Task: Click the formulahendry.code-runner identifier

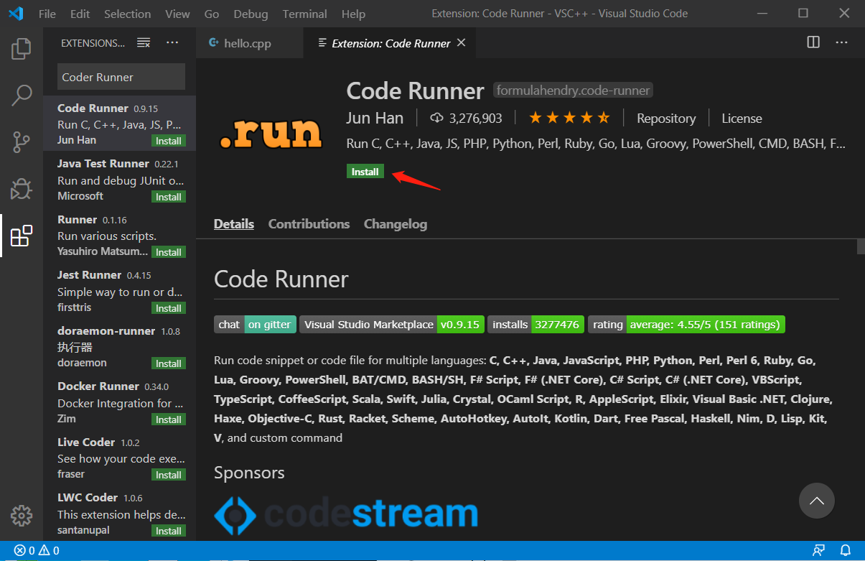Action: pos(573,90)
